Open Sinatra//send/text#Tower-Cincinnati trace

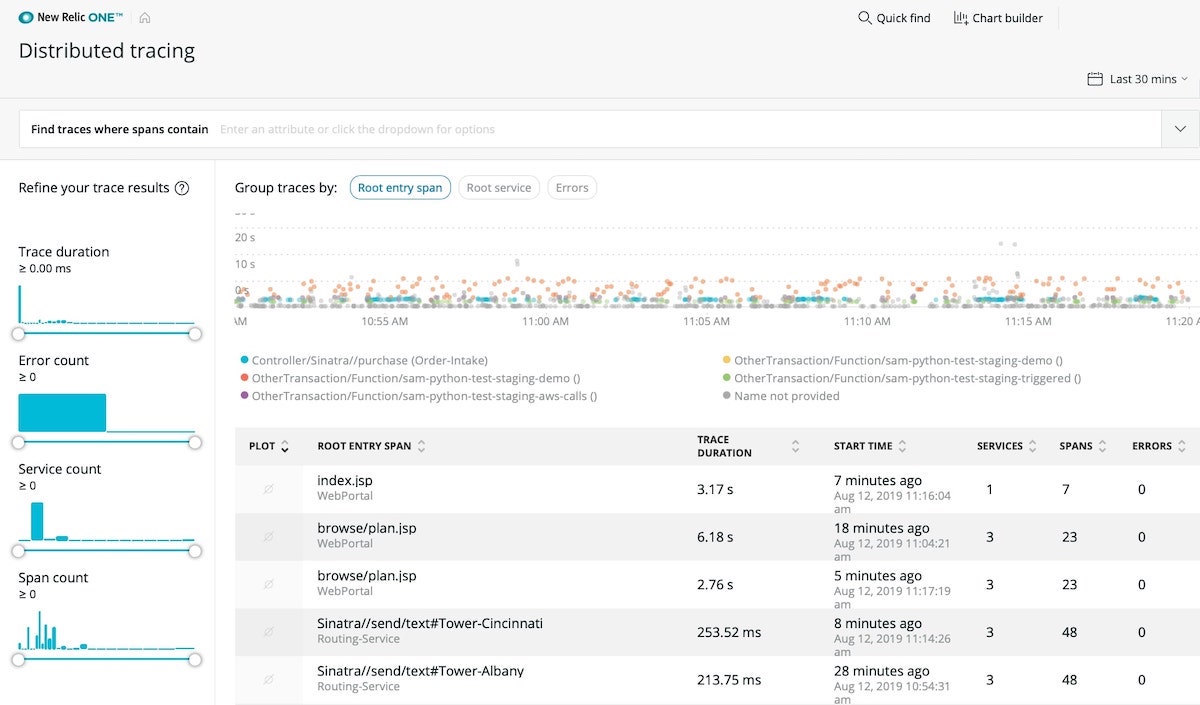pyautogui.click(x=430, y=623)
